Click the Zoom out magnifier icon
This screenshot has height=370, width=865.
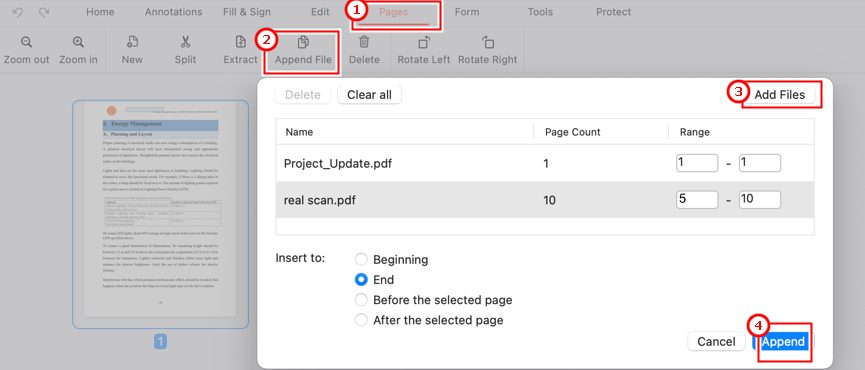click(26, 42)
